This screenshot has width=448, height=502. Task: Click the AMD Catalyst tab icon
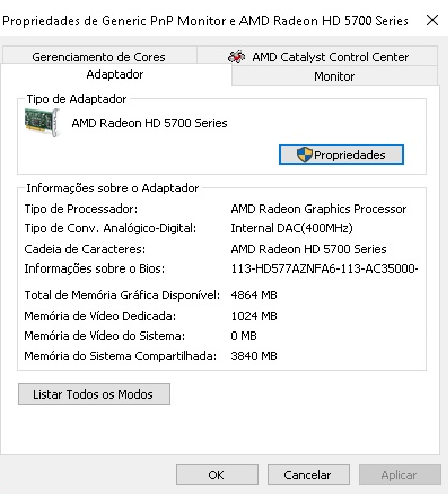click(236, 56)
